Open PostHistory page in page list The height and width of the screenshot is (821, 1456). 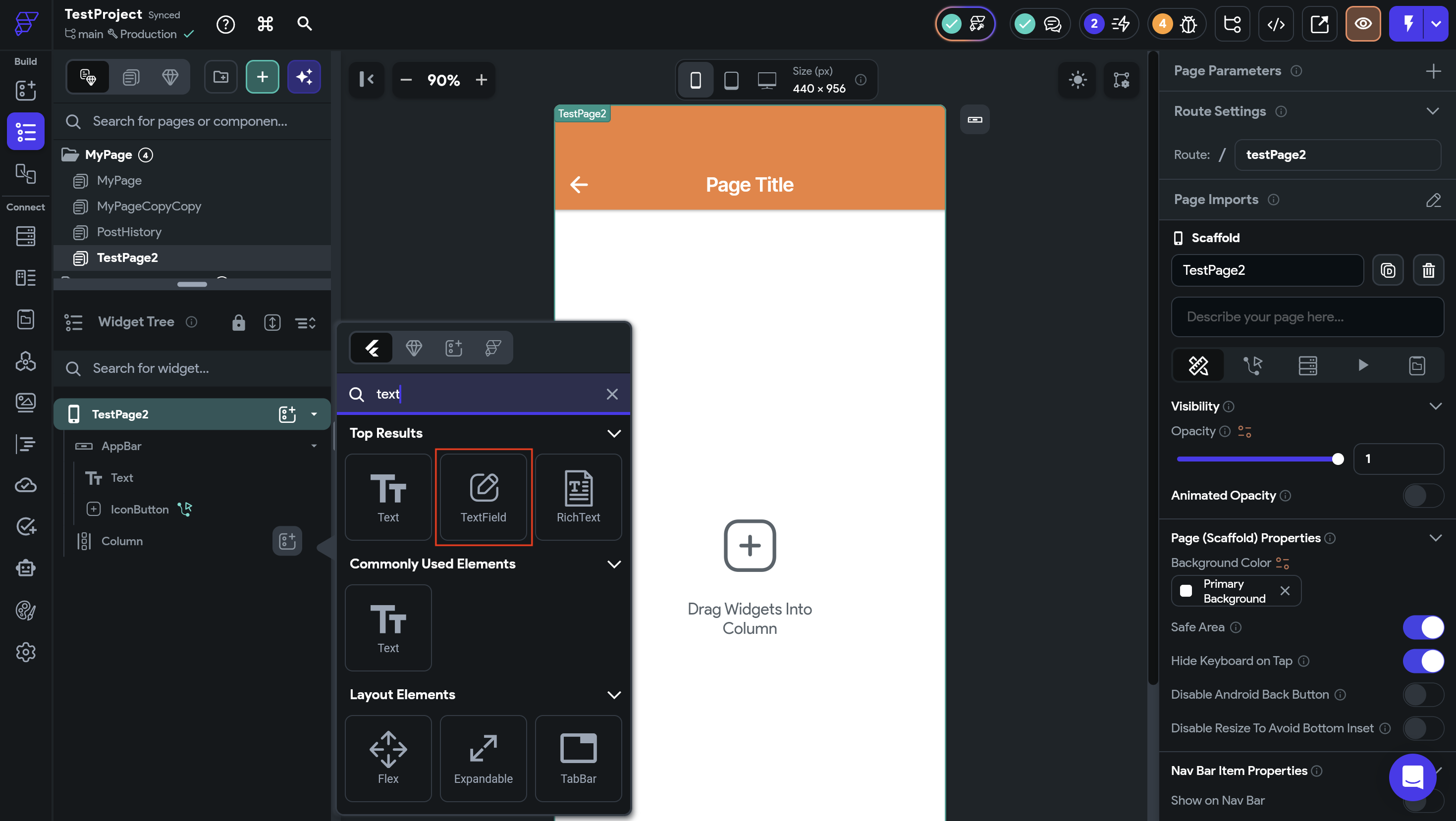(129, 232)
